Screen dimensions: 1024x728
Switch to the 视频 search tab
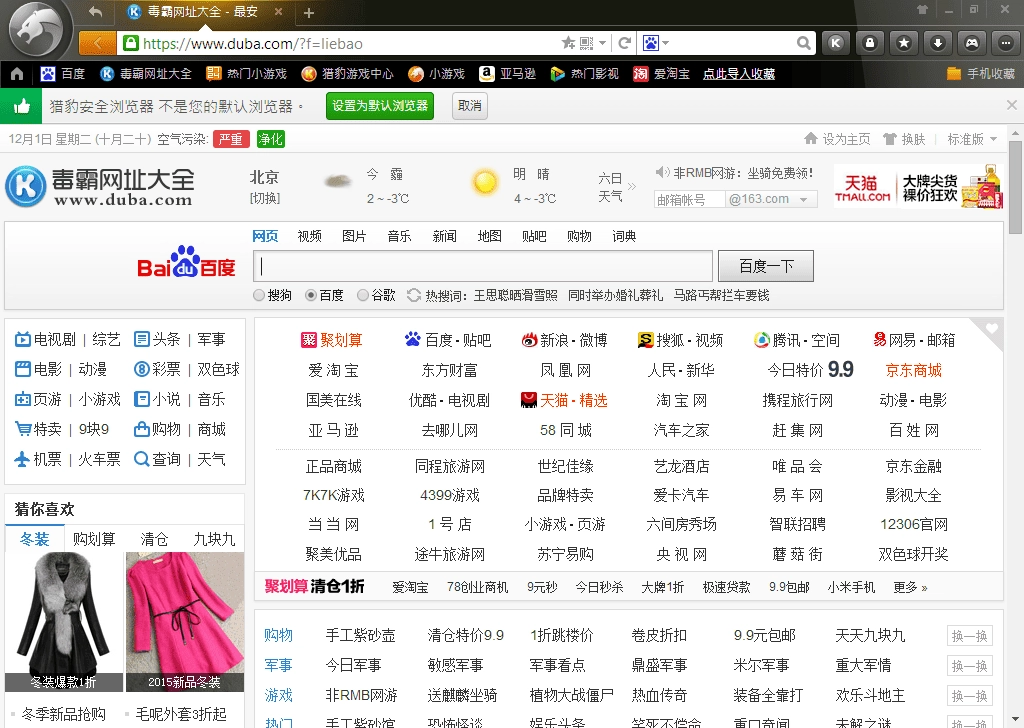(310, 236)
